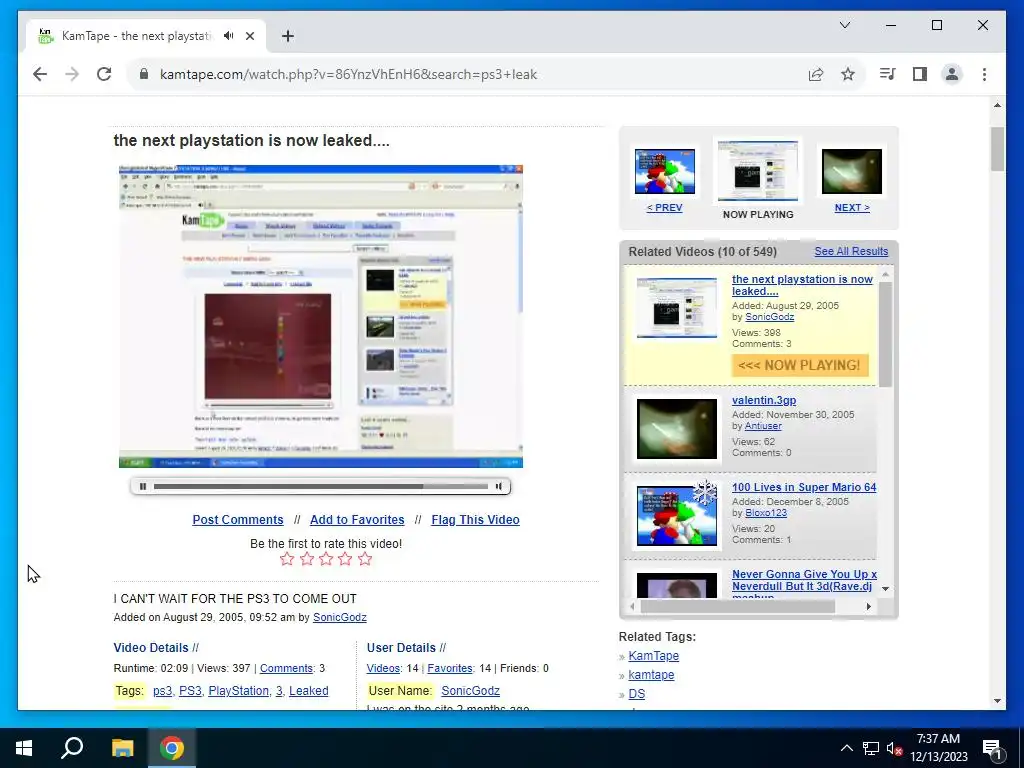The width and height of the screenshot is (1024, 768).
Task: Click the PlayStation tag
Action: pos(238,691)
